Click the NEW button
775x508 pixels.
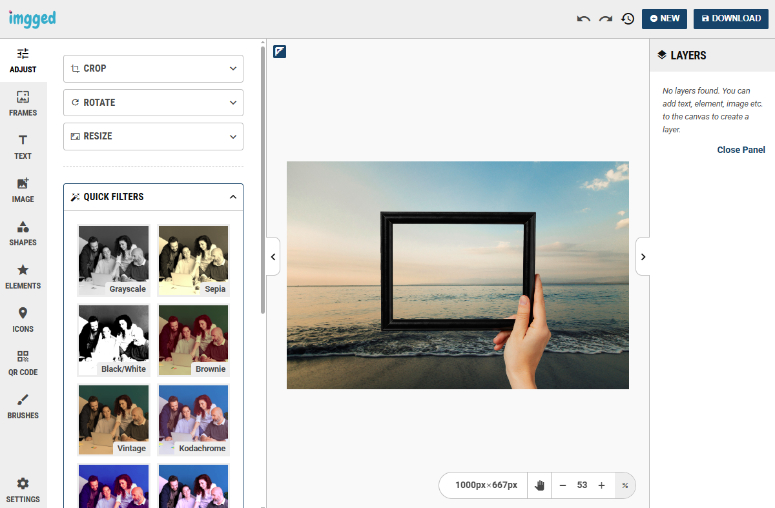pyautogui.click(x=664, y=19)
